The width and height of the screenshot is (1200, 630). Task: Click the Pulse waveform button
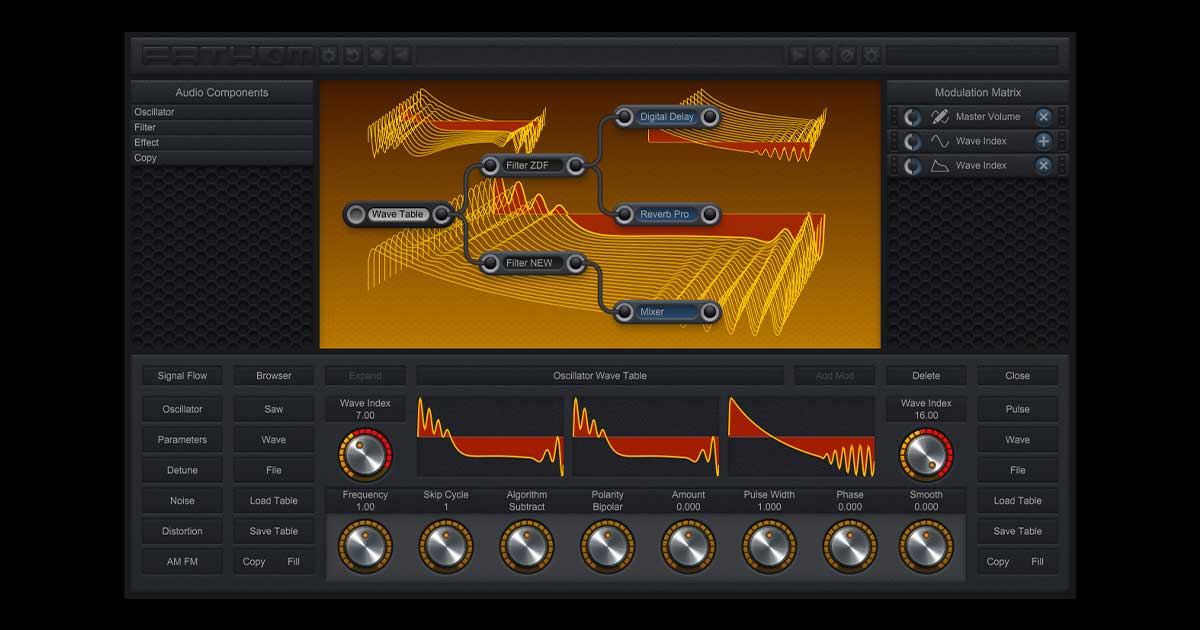click(1018, 409)
